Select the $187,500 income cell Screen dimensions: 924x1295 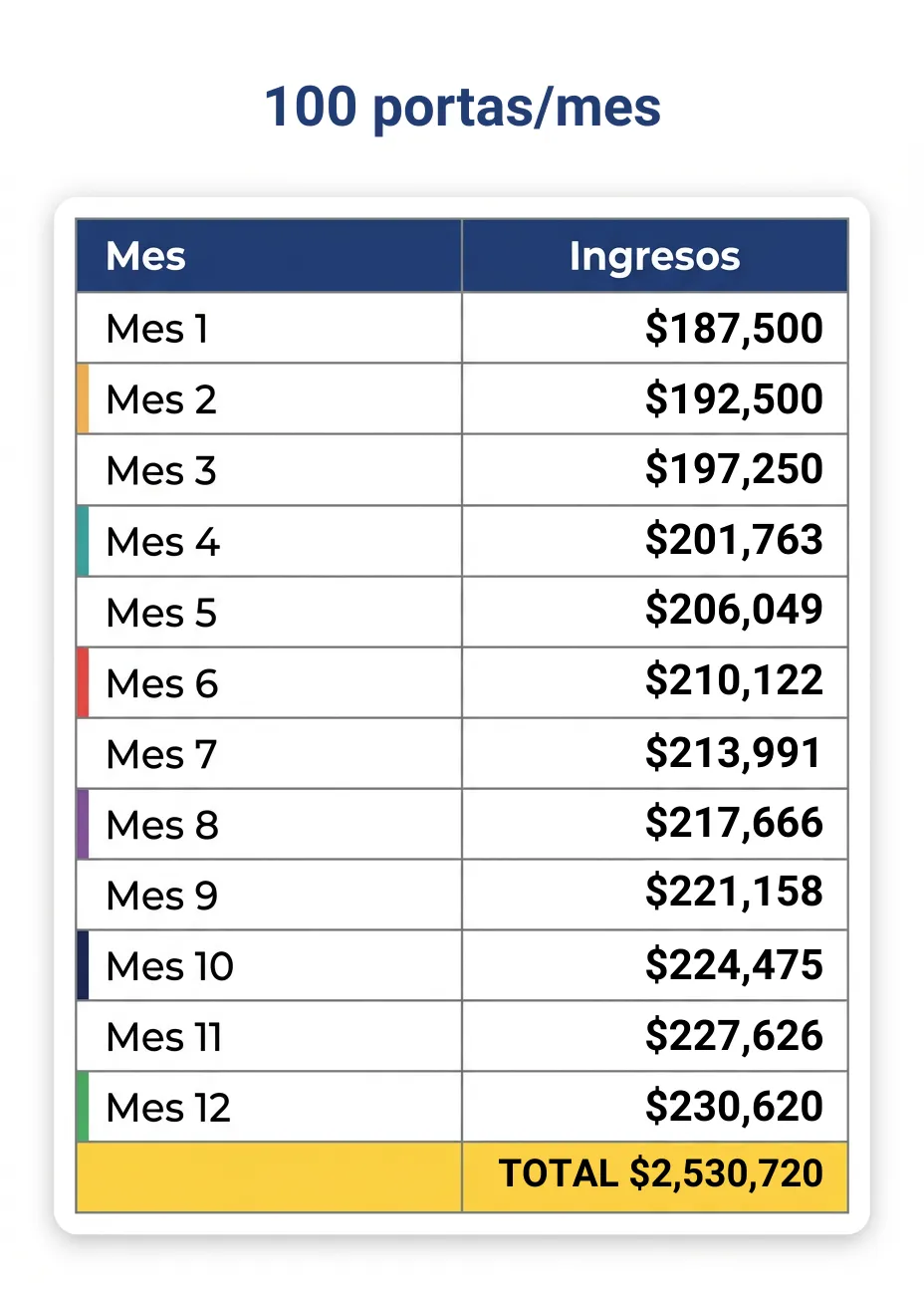655,328
